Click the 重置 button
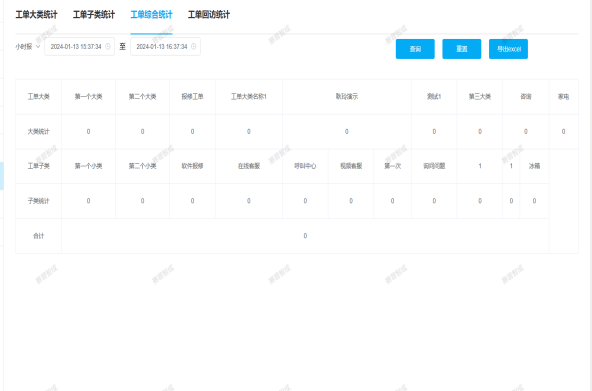This screenshot has width=592, height=391. (x=462, y=49)
